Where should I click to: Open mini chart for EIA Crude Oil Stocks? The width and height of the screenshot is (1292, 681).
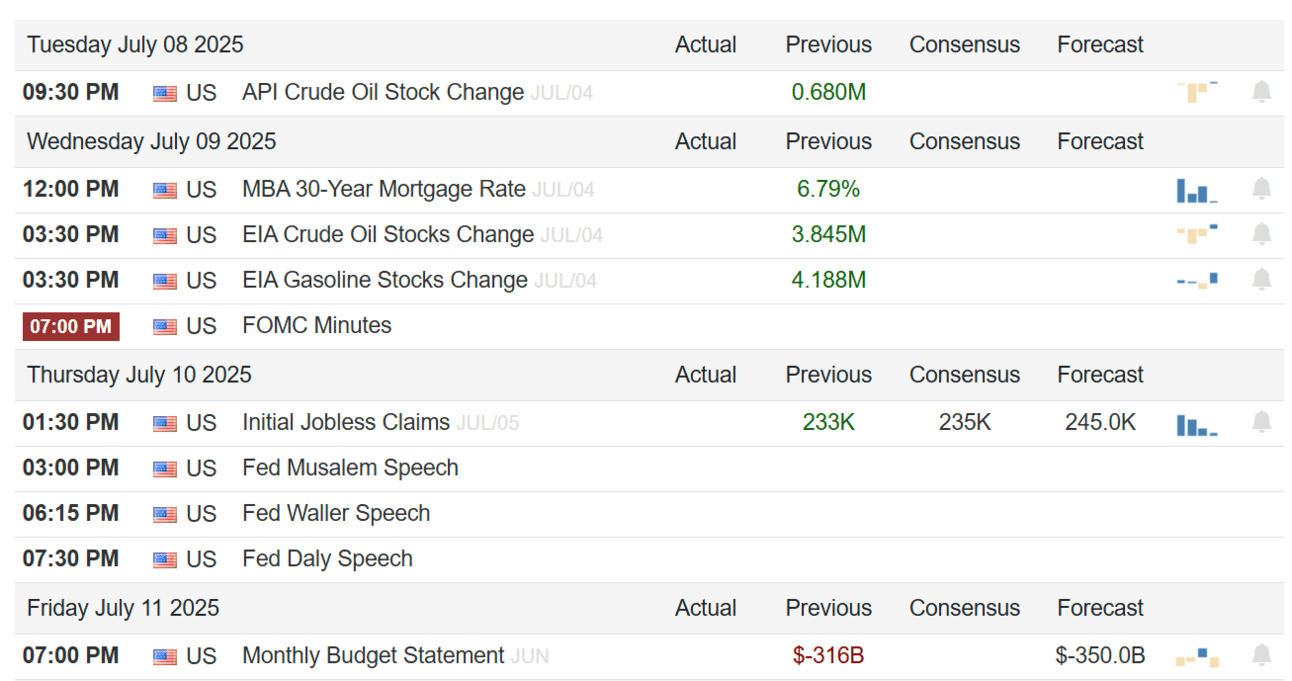(x=1197, y=235)
